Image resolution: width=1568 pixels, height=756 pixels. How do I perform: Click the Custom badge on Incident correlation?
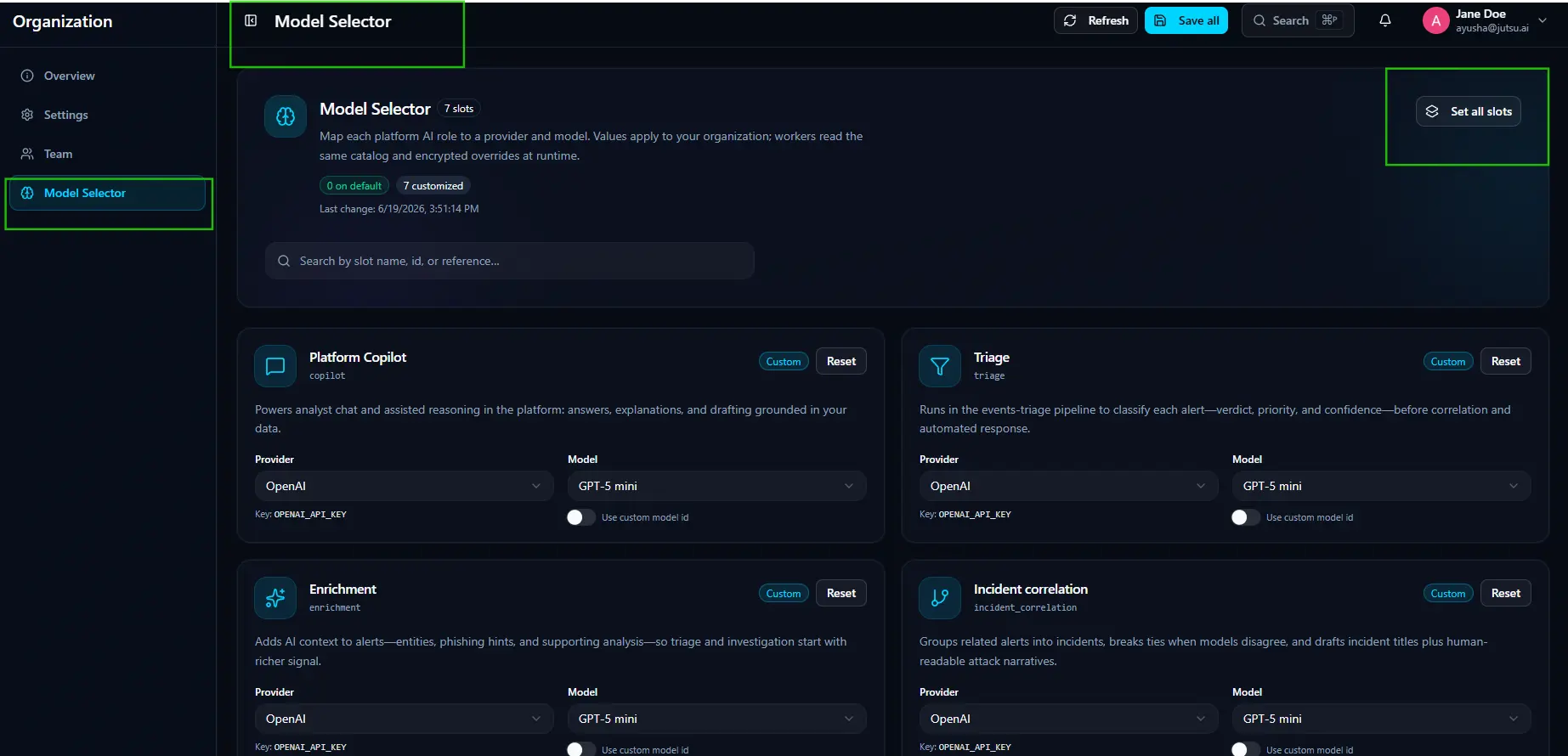[x=1448, y=594]
